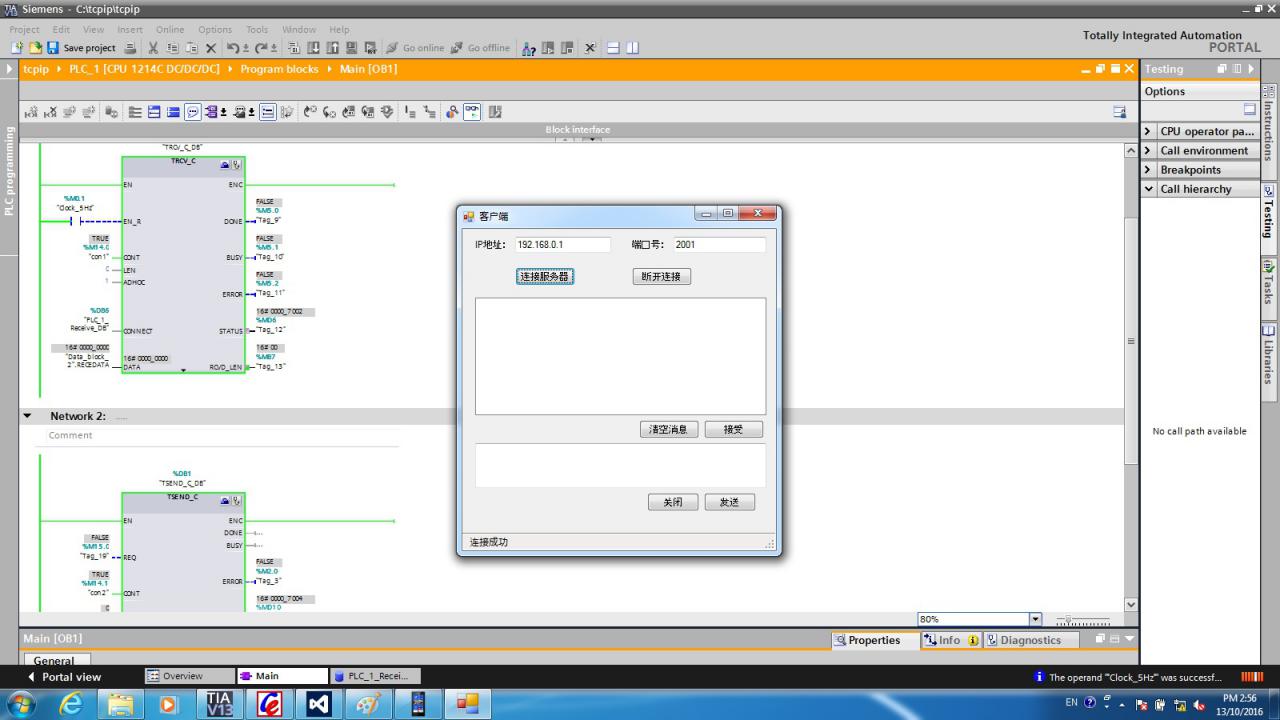Click the split editor vertically icon

tap(632, 48)
